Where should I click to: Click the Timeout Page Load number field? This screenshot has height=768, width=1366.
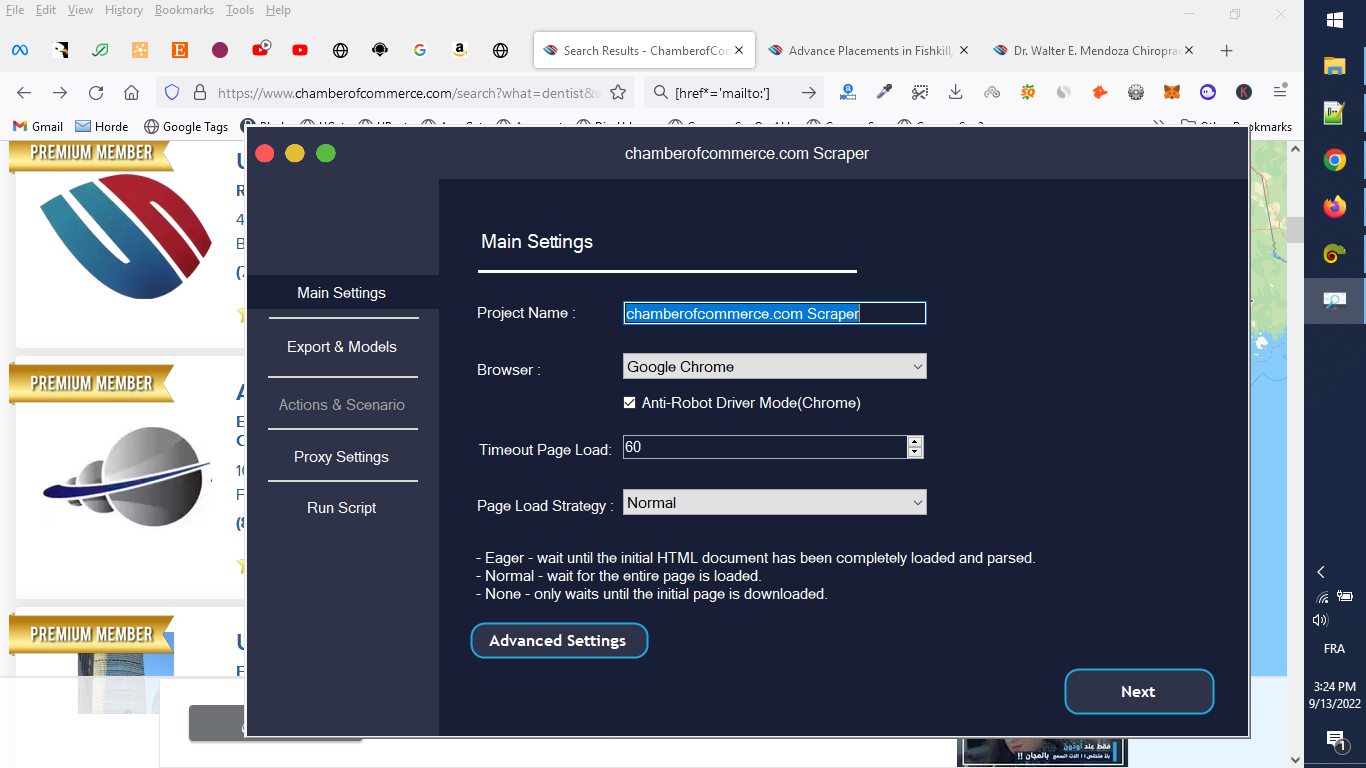[x=765, y=447]
